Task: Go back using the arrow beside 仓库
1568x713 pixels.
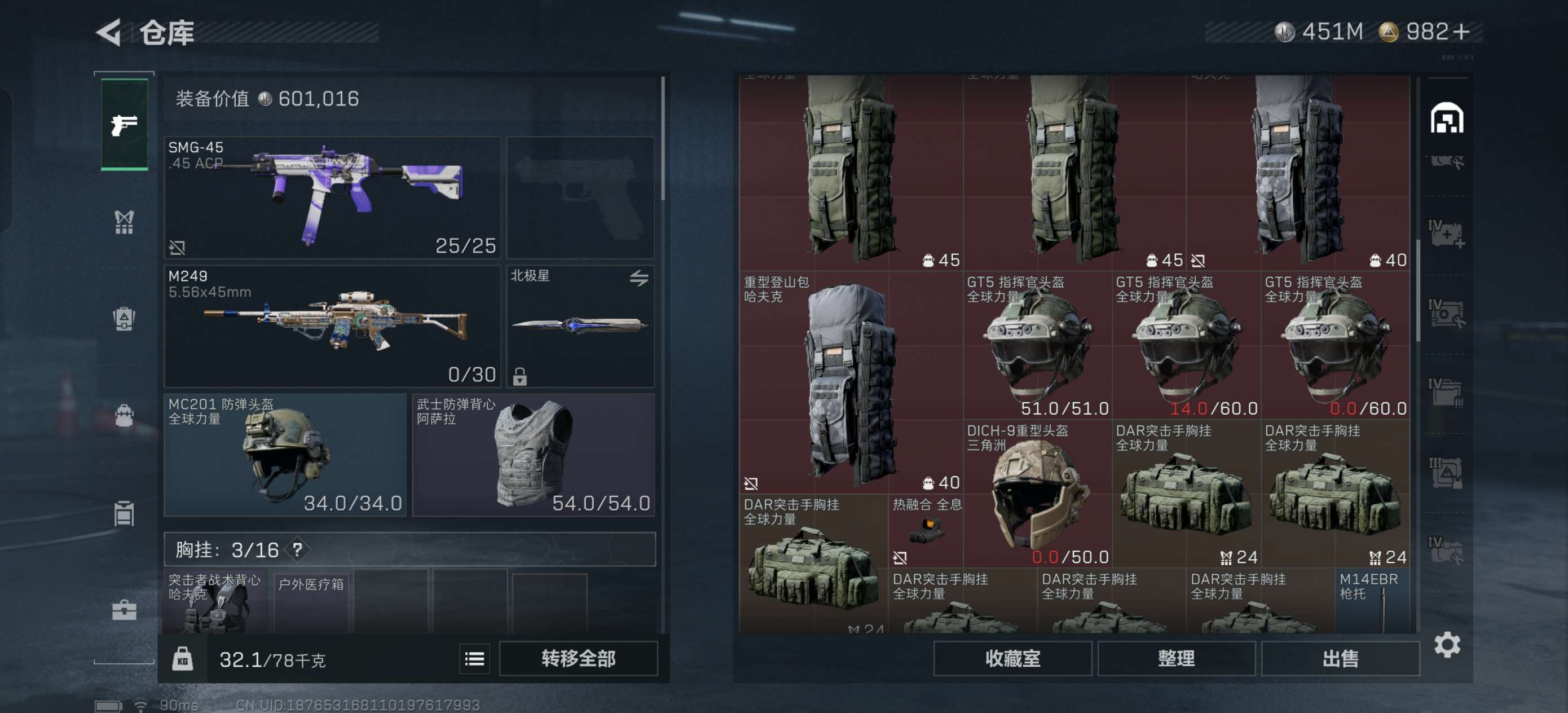Action: [x=109, y=32]
